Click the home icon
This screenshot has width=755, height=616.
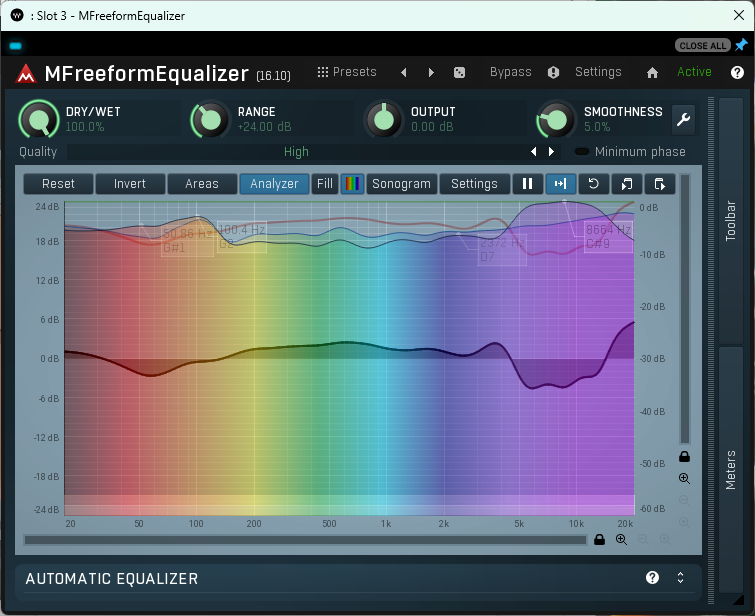652,73
